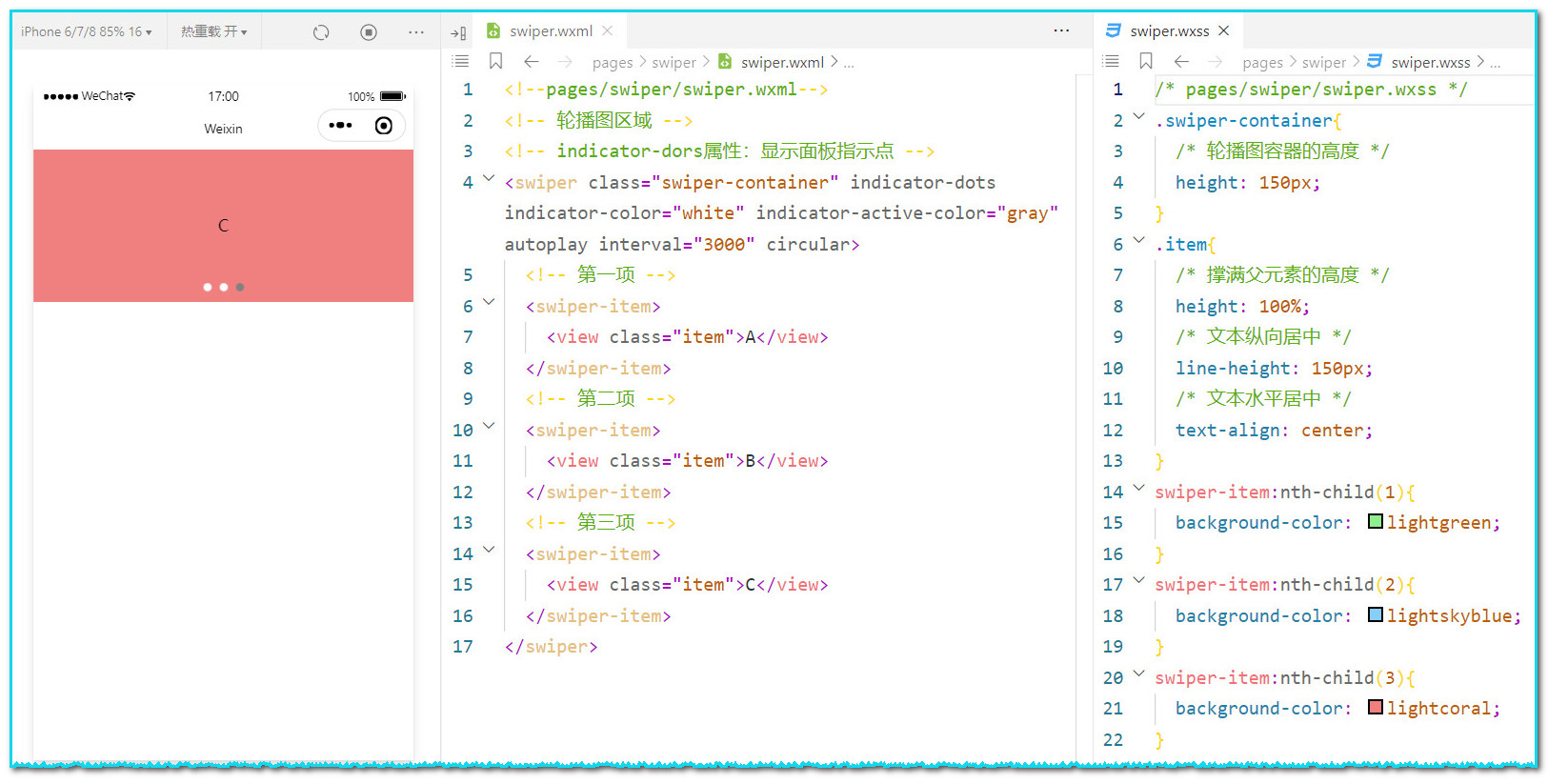Click the 'Weixin' navigation bar title
The height and width of the screenshot is (784, 1548).
(x=223, y=129)
